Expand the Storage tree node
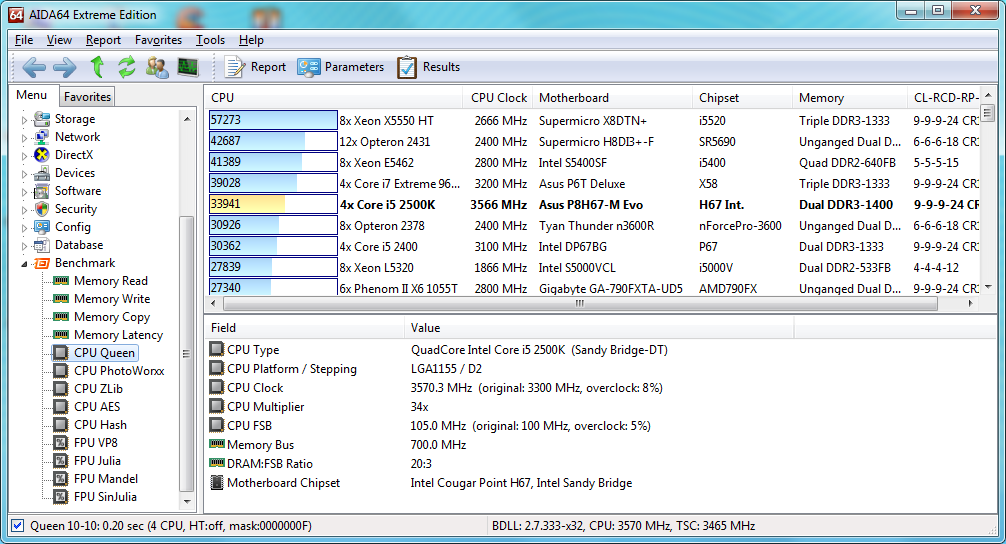Image resolution: width=1006 pixels, height=544 pixels. click(24, 119)
